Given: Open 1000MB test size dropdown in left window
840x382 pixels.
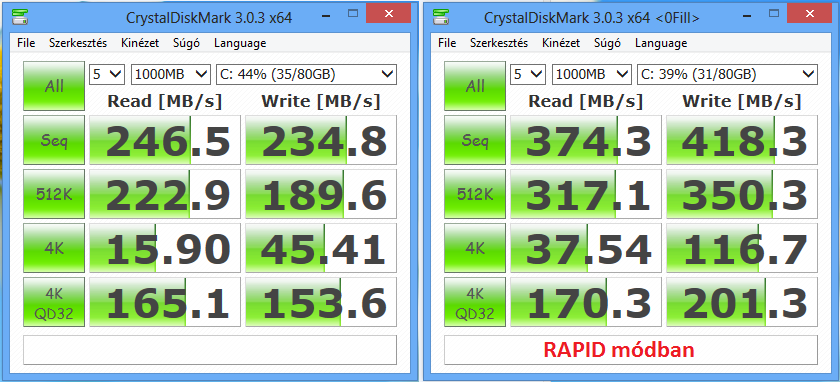Looking at the screenshot, I should [171, 74].
